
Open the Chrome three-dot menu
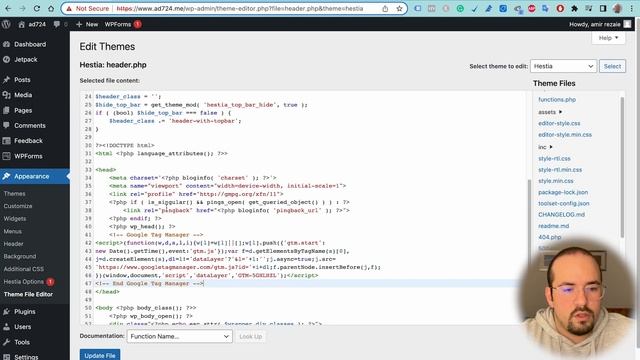tap(631, 8)
